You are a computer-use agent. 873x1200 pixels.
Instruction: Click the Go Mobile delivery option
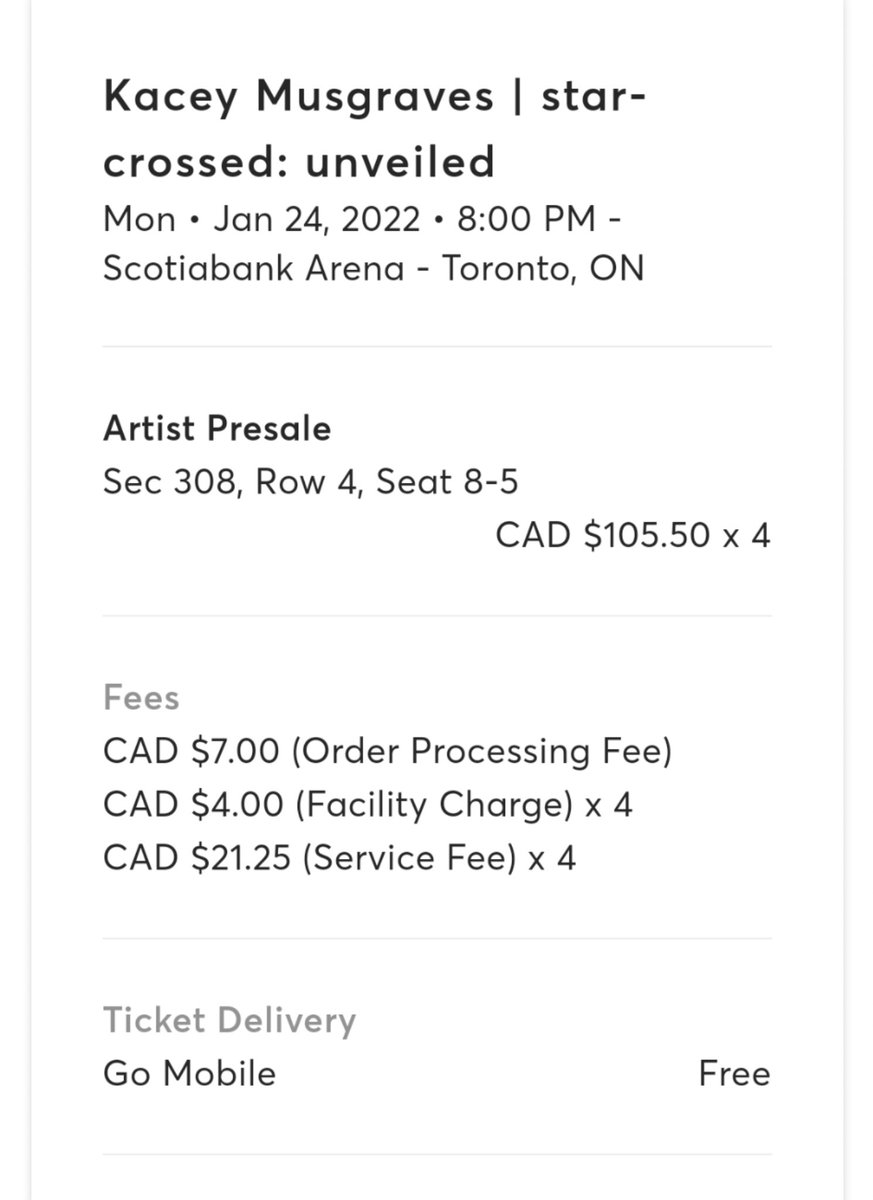coord(189,1074)
